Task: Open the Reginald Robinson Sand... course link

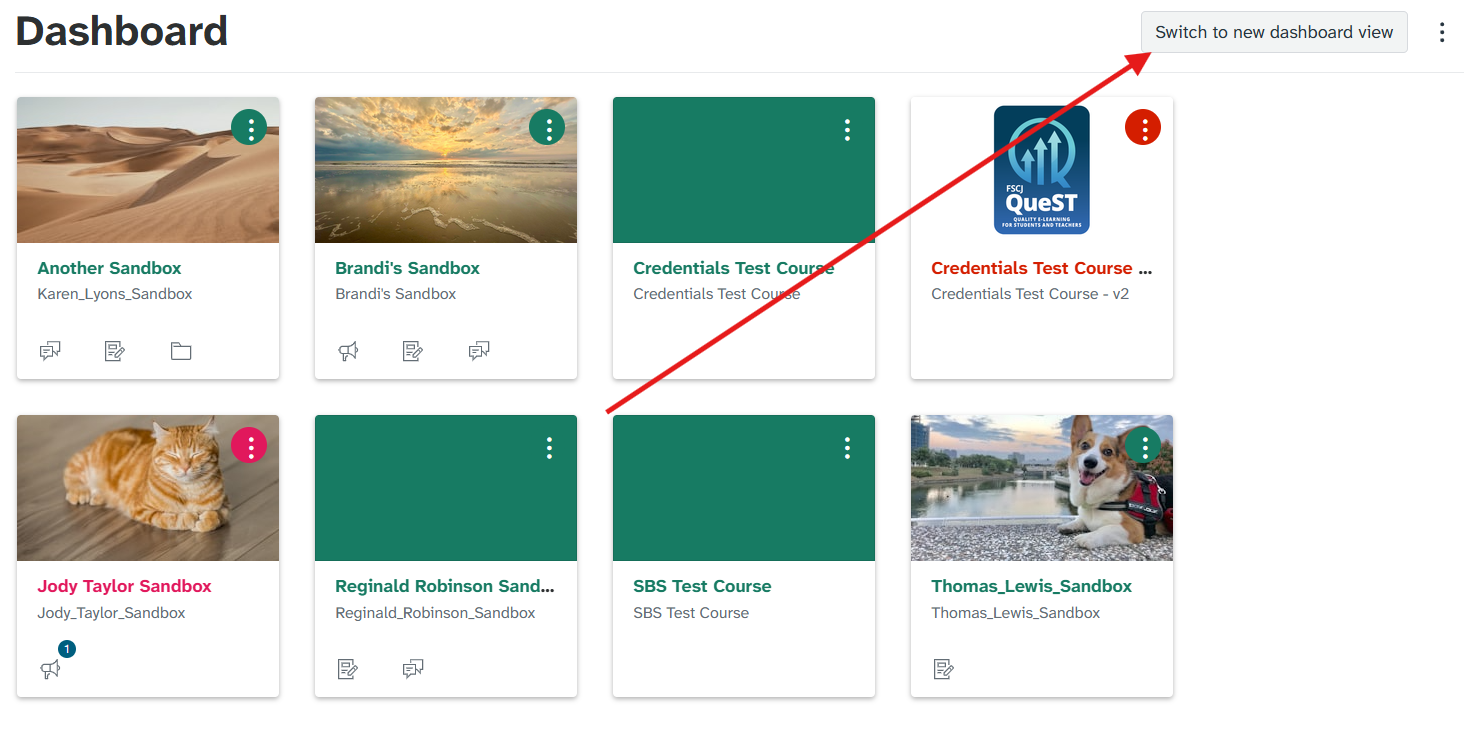Action: coord(444,586)
